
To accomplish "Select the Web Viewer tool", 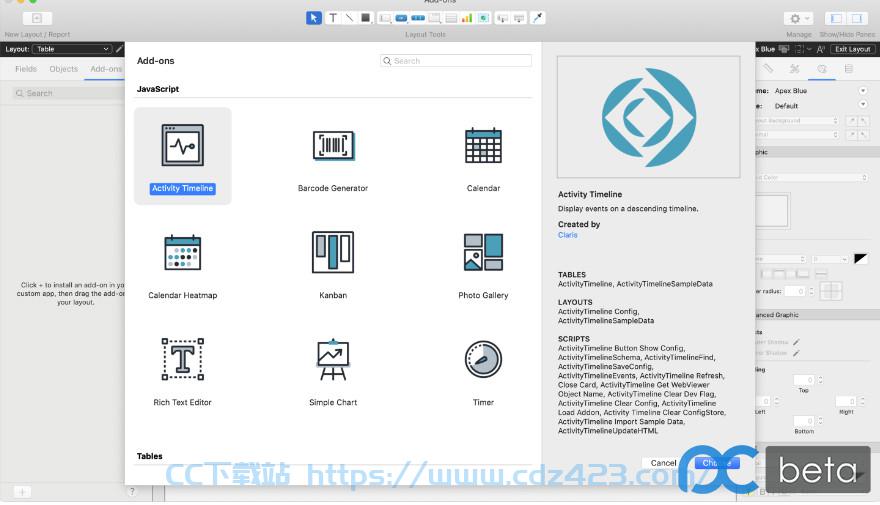I will pyautogui.click(x=484, y=19).
